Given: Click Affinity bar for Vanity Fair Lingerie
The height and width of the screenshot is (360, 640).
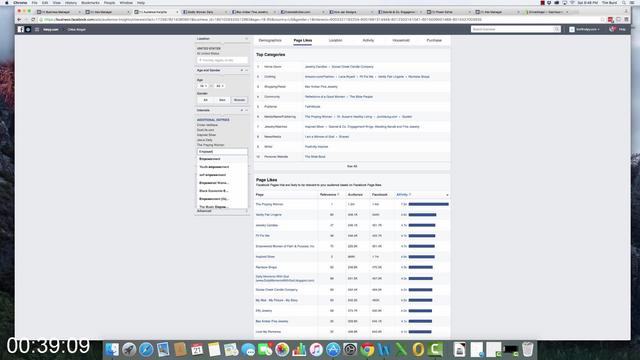Looking at the screenshot, I should [422, 215].
